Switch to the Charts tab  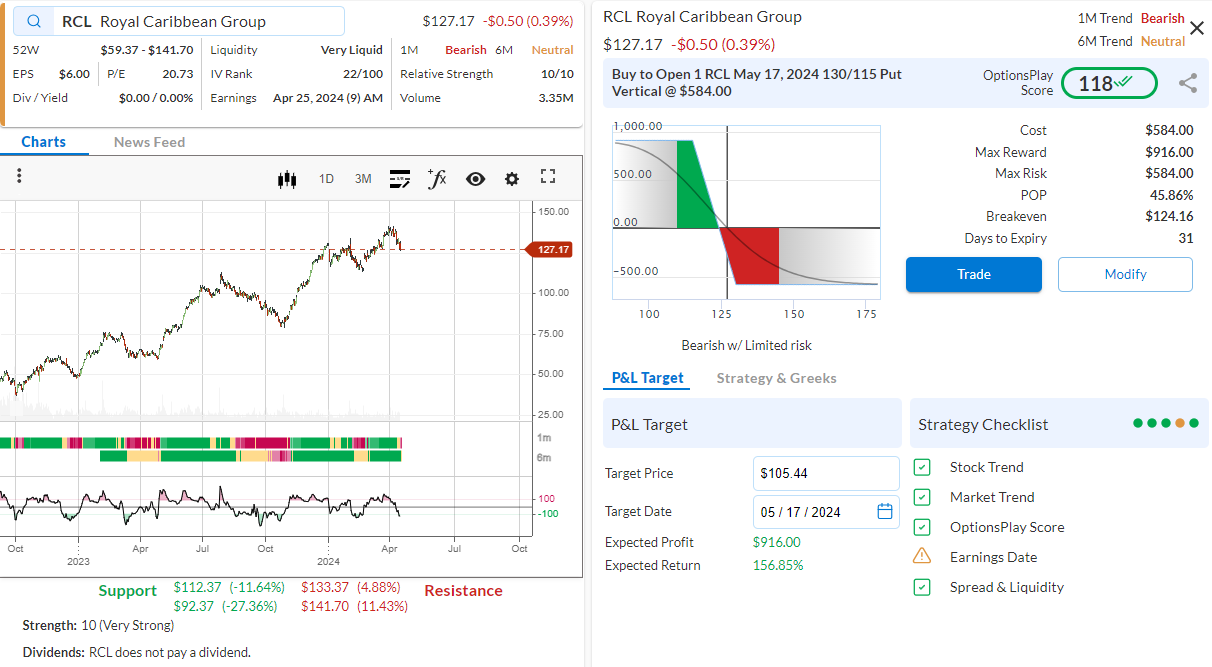(x=44, y=142)
